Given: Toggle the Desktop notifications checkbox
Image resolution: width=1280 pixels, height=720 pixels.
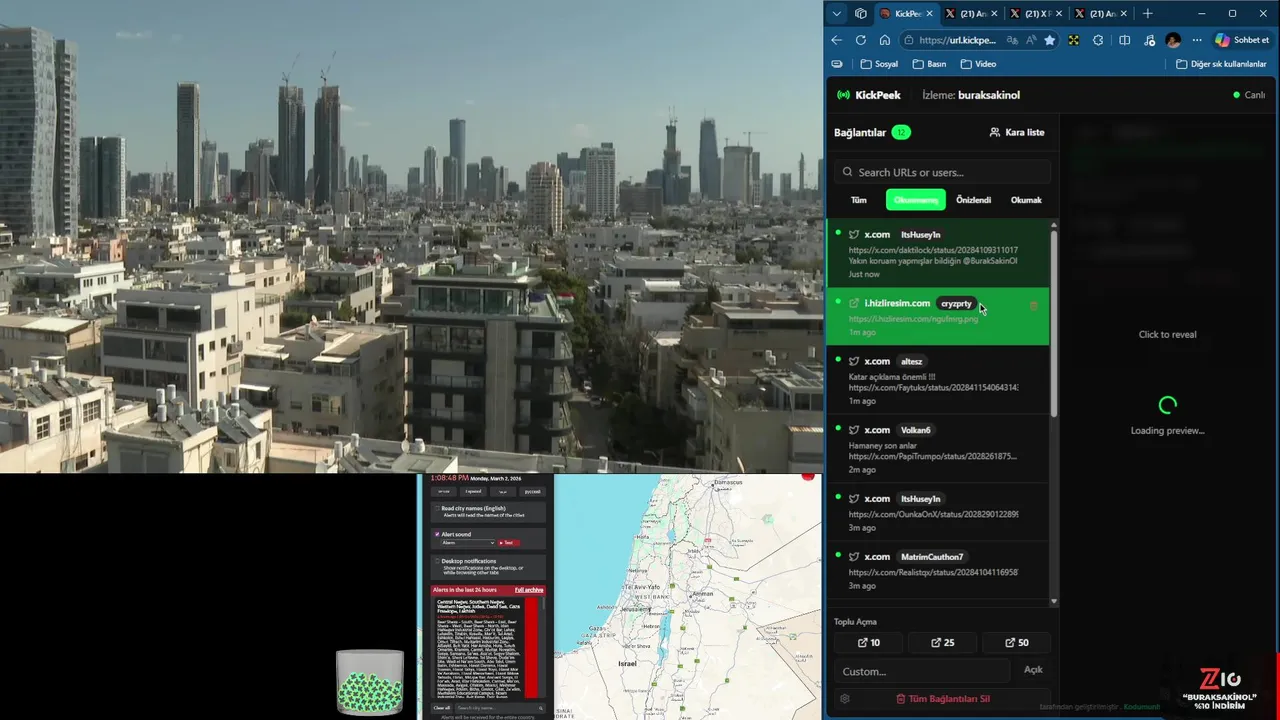Looking at the screenshot, I should pyautogui.click(x=437, y=561).
